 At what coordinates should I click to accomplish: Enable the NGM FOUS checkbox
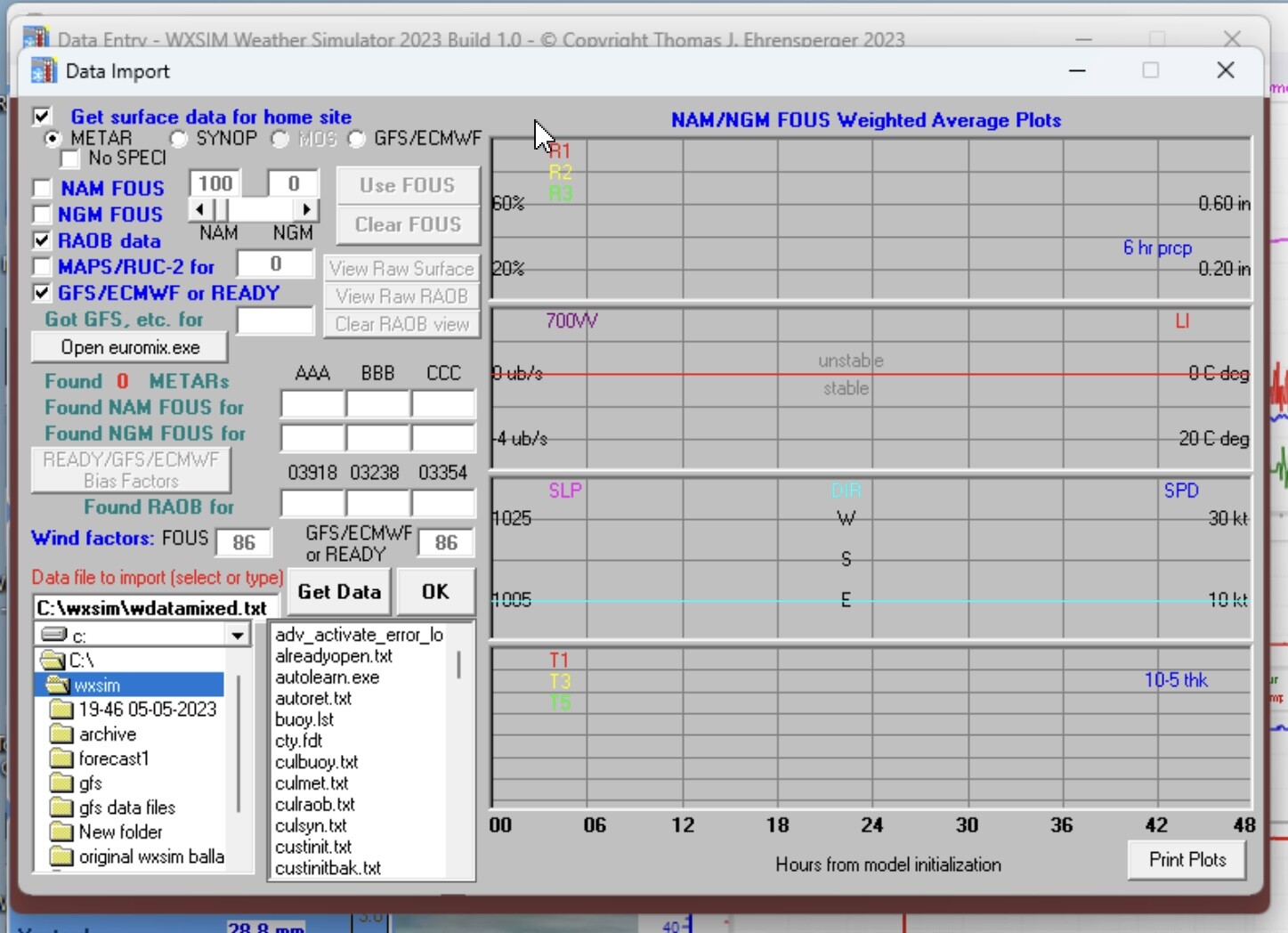pyautogui.click(x=42, y=215)
